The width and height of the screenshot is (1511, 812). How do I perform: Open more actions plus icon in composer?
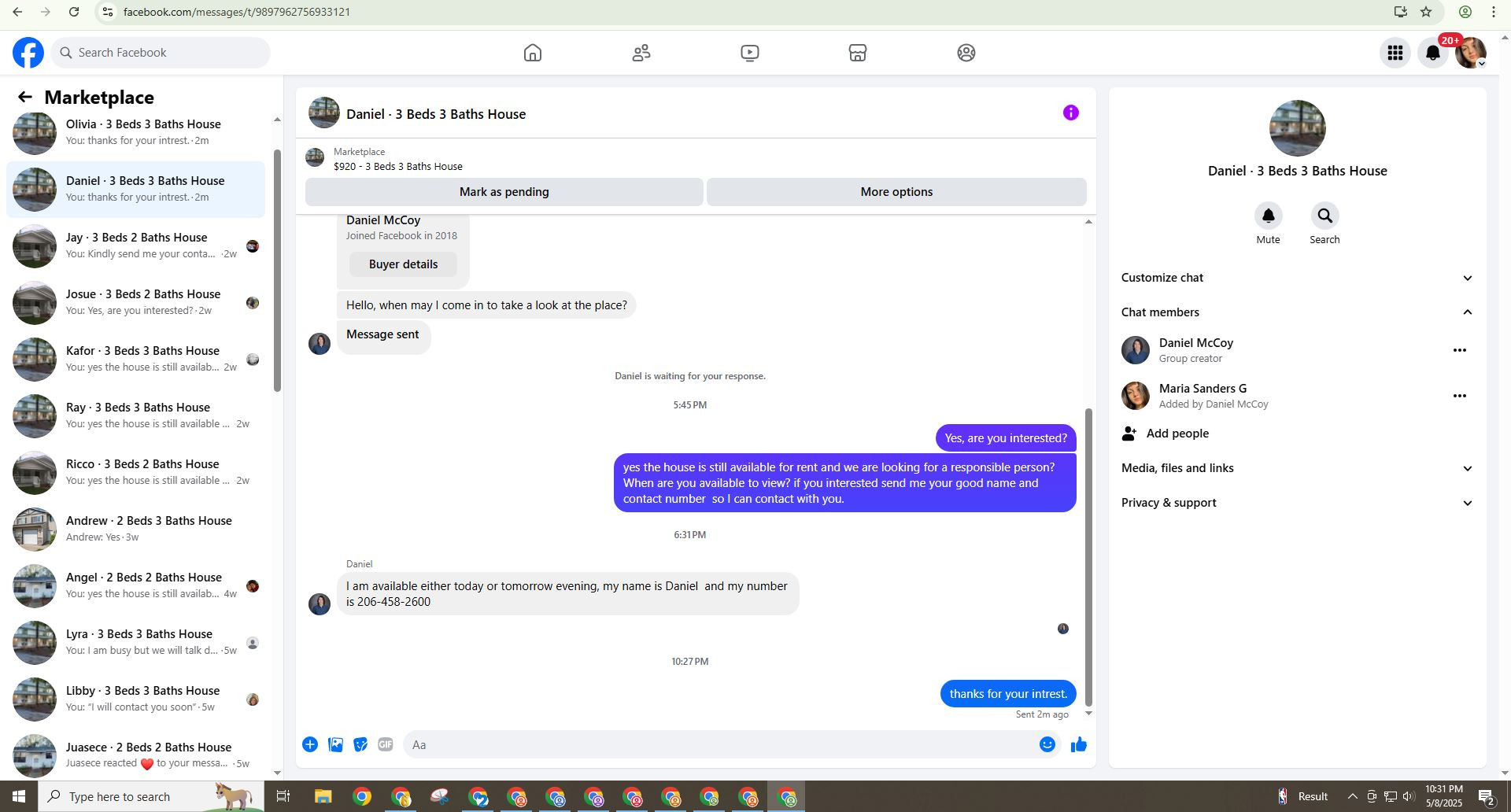point(310,744)
